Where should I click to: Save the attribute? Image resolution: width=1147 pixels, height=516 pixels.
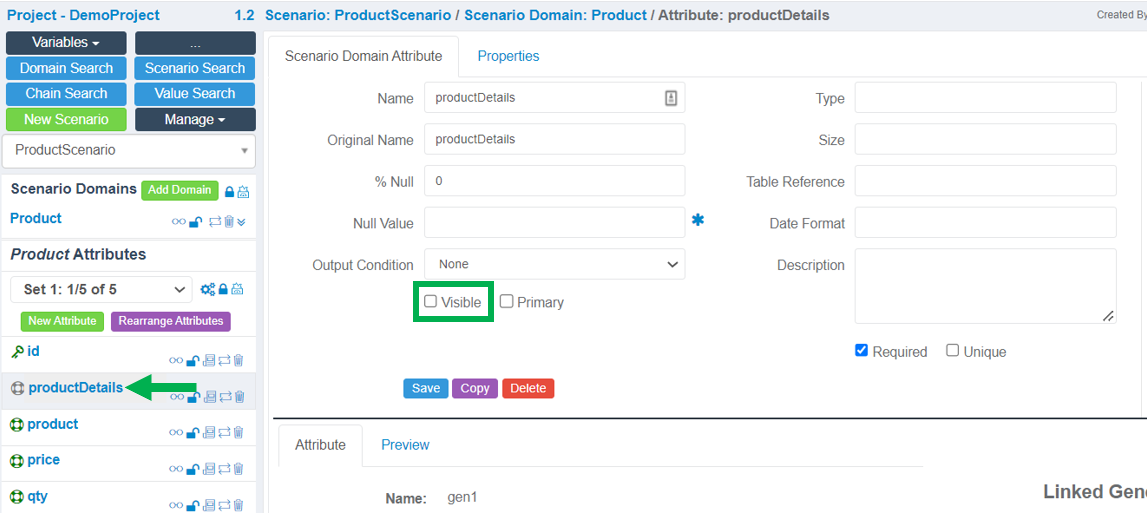pyautogui.click(x=426, y=389)
